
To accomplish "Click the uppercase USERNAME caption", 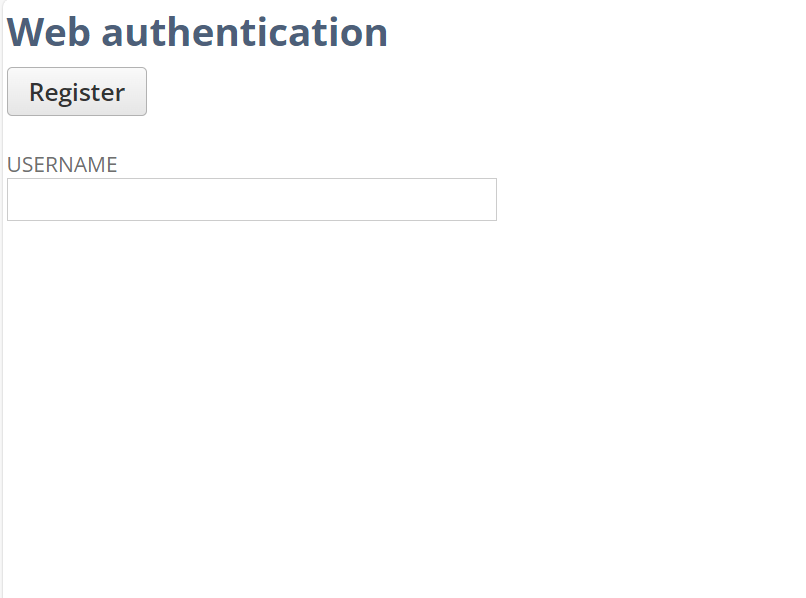I will (62, 165).
